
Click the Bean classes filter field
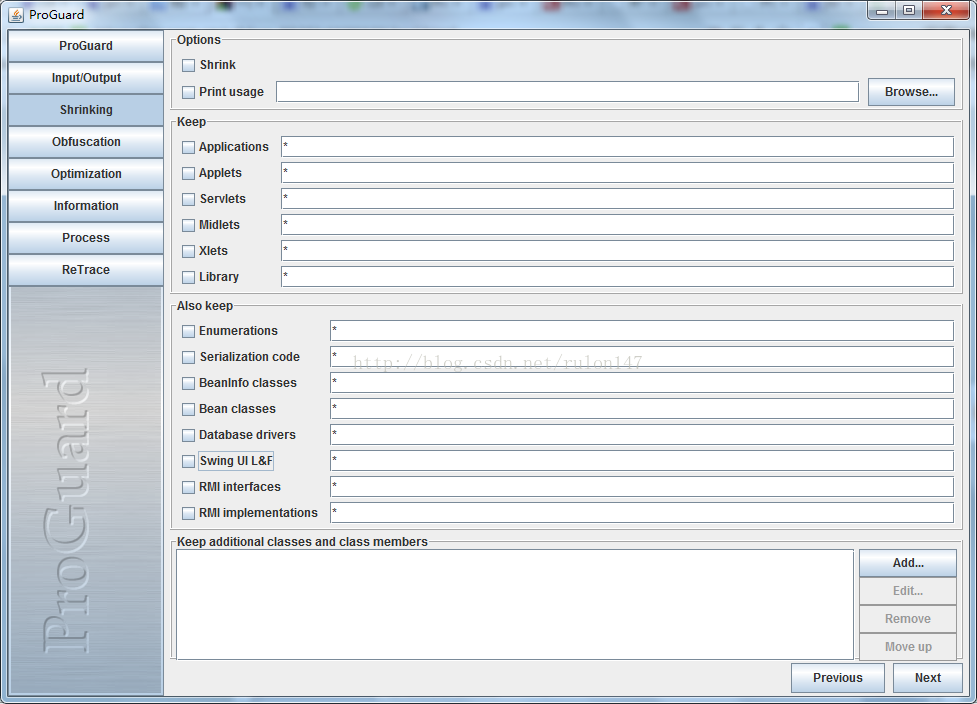[642, 409]
